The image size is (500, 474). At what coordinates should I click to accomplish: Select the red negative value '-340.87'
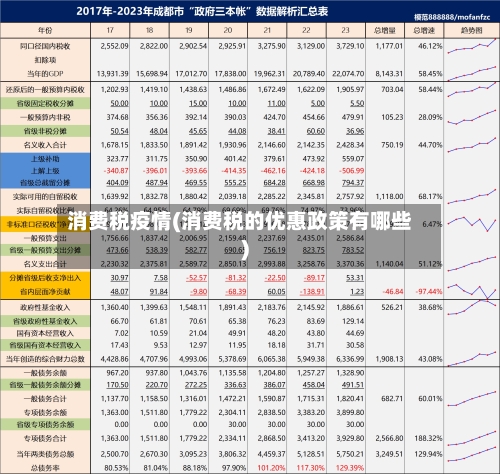pyautogui.click(x=116, y=171)
